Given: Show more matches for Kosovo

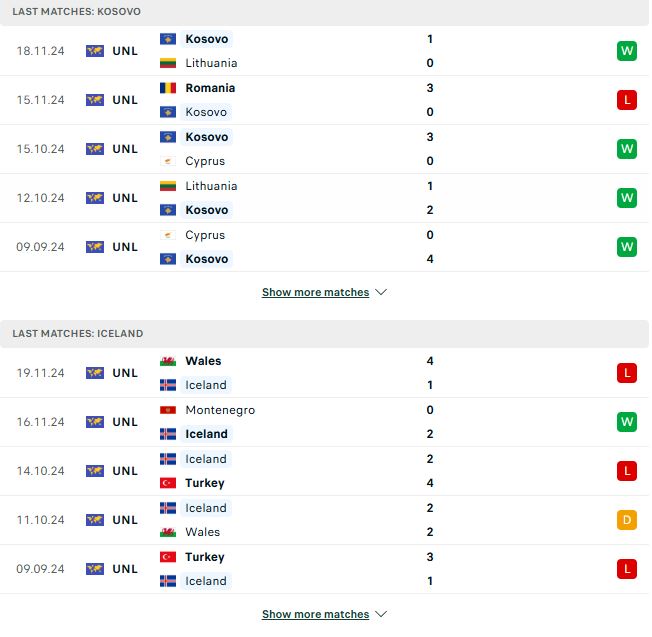Looking at the screenshot, I should click(315, 293).
